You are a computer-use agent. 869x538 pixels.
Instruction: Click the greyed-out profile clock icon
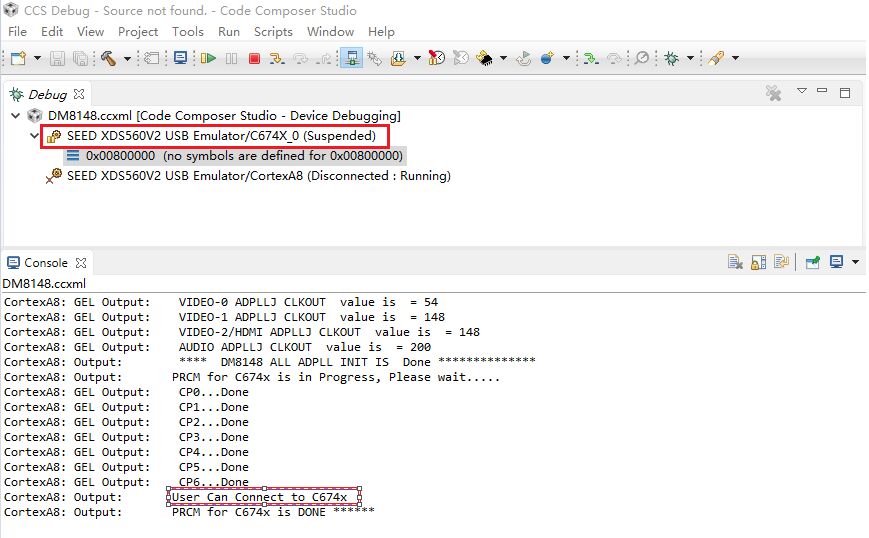click(x=461, y=58)
